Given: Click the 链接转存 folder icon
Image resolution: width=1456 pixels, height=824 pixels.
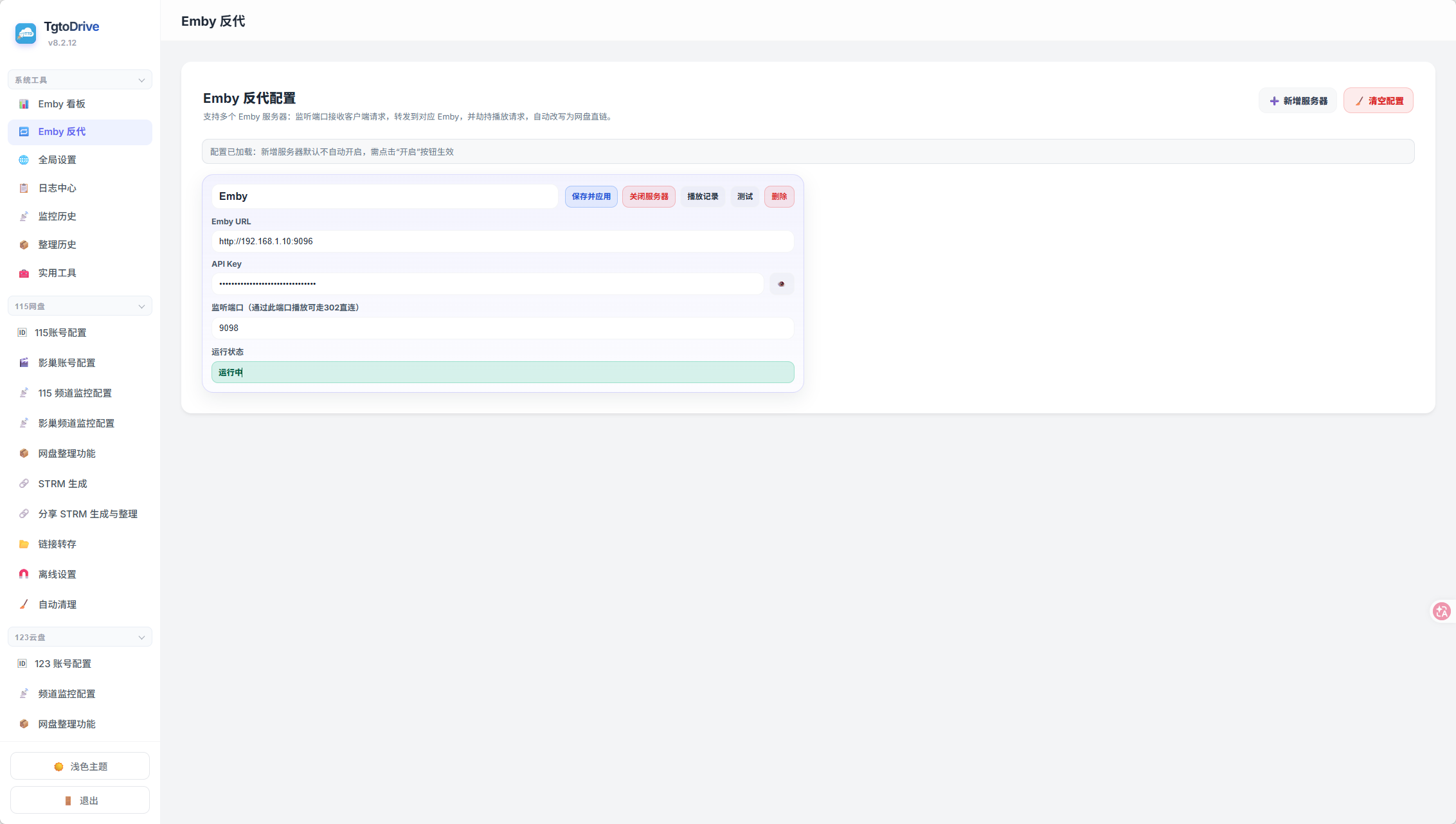Looking at the screenshot, I should (24, 544).
